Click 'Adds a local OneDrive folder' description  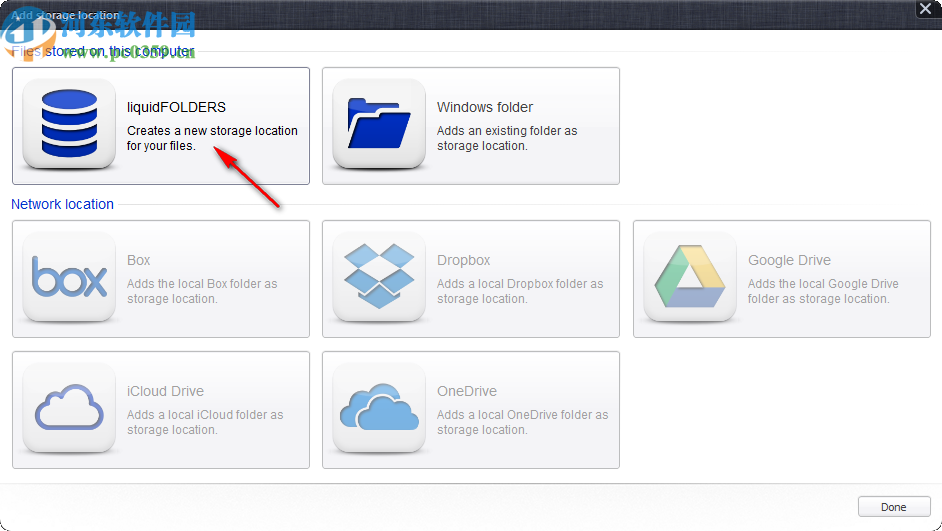coord(523,422)
